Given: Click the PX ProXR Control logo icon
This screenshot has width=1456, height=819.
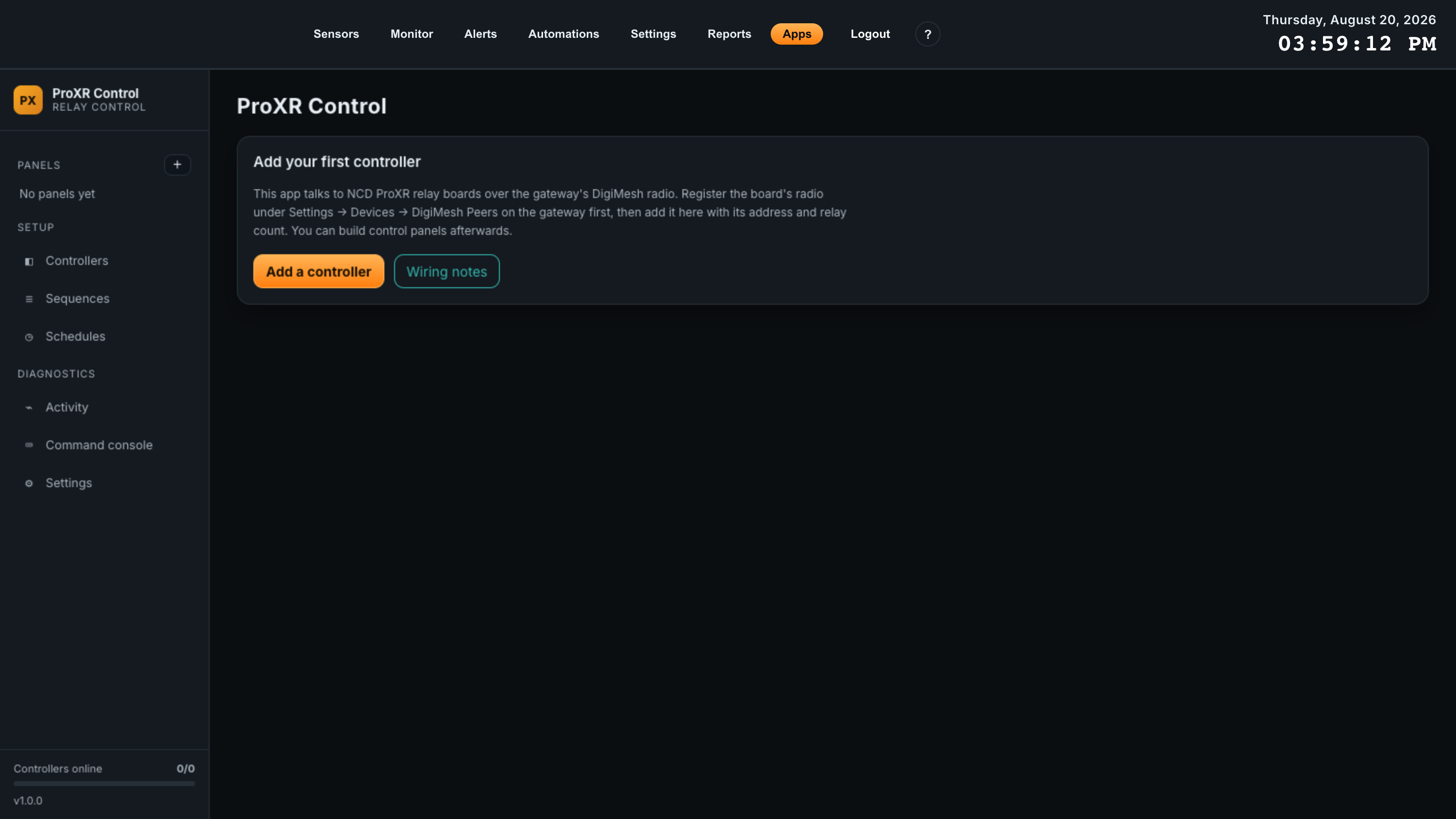Looking at the screenshot, I should [x=28, y=100].
